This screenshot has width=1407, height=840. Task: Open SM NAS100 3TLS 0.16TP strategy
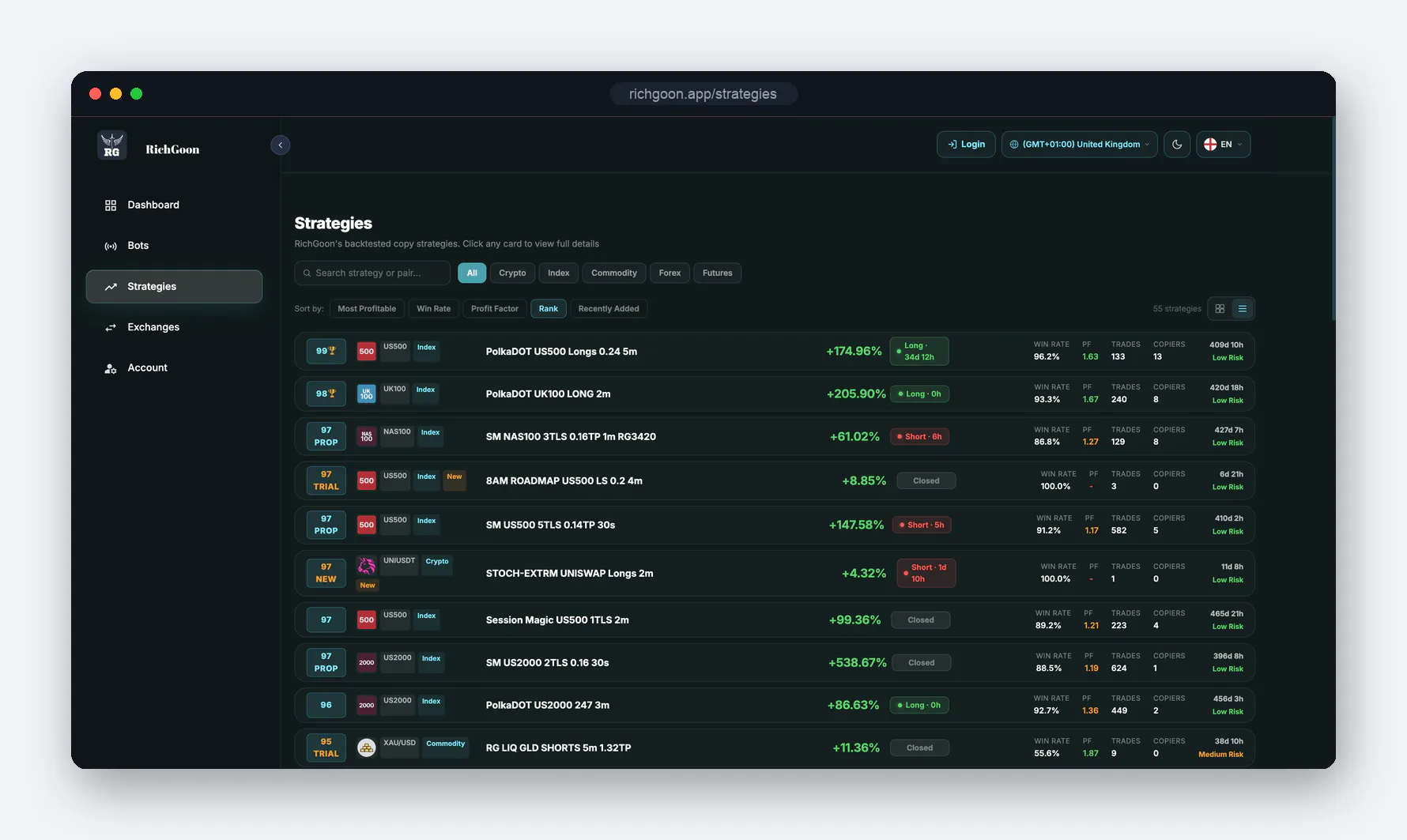775,437
